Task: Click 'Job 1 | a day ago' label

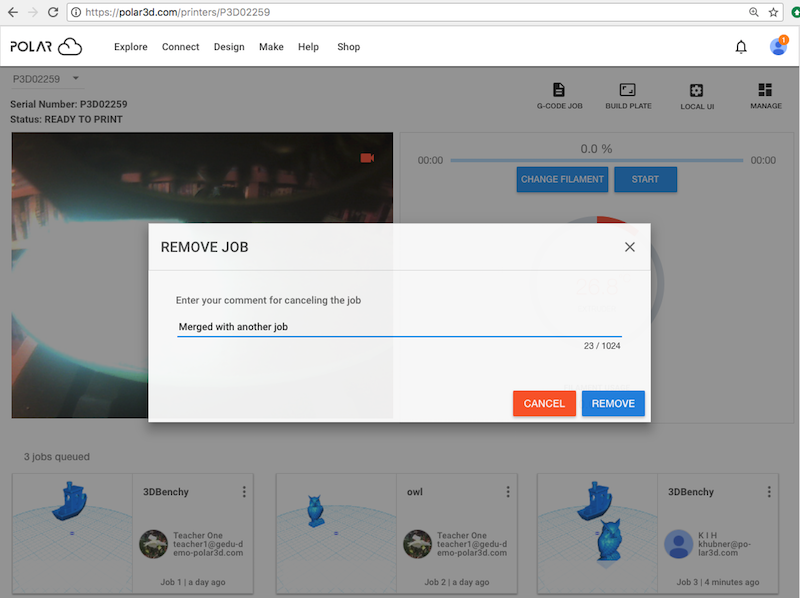Action: coord(193,582)
